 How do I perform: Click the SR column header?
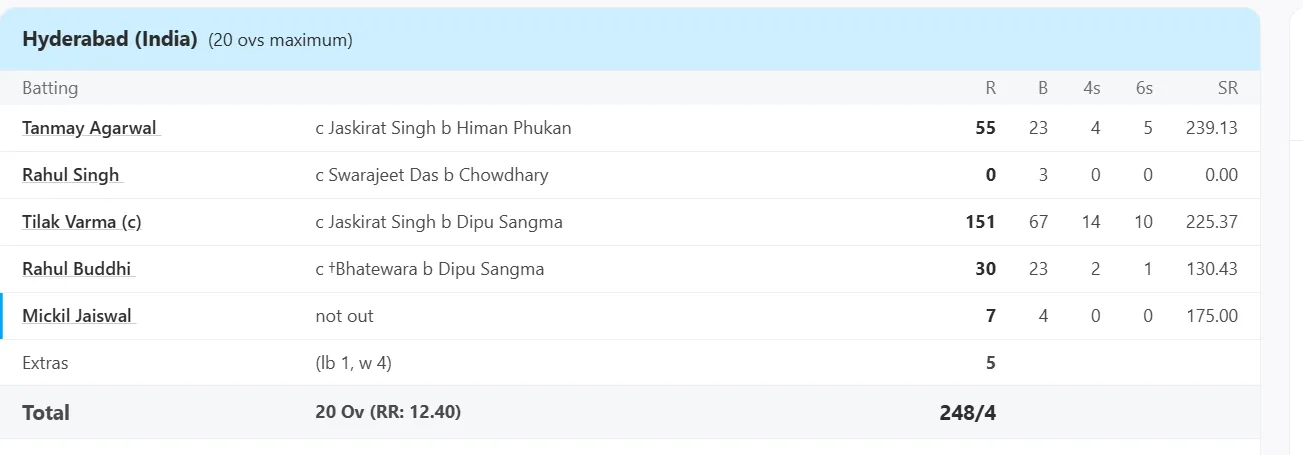(x=1228, y=88)
